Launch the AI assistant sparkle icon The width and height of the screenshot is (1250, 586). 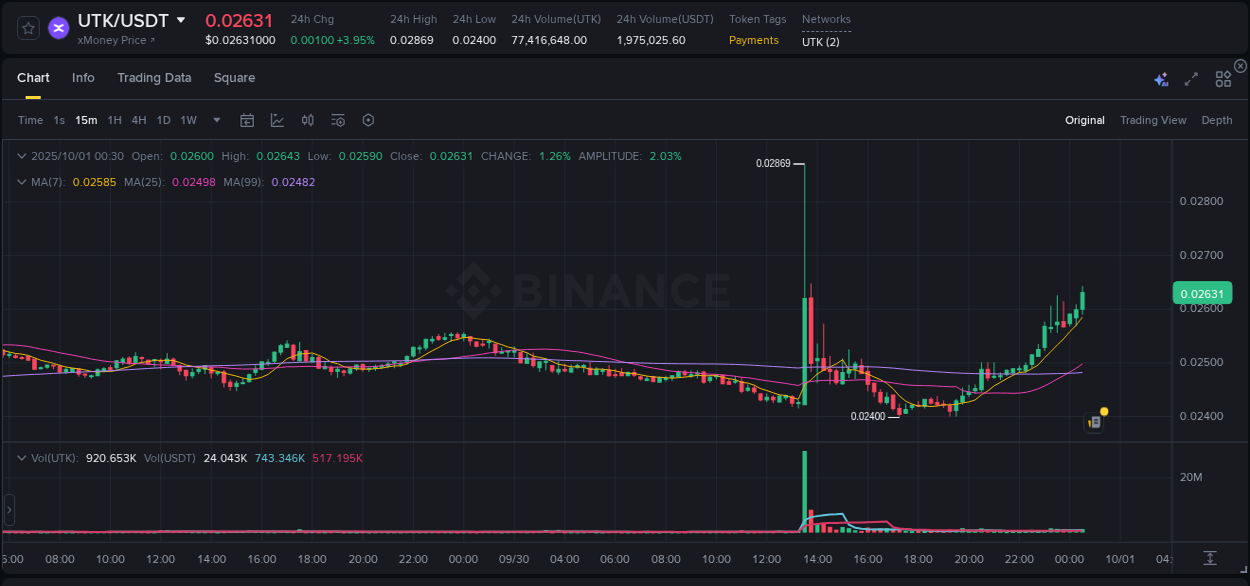point(1160,78)
